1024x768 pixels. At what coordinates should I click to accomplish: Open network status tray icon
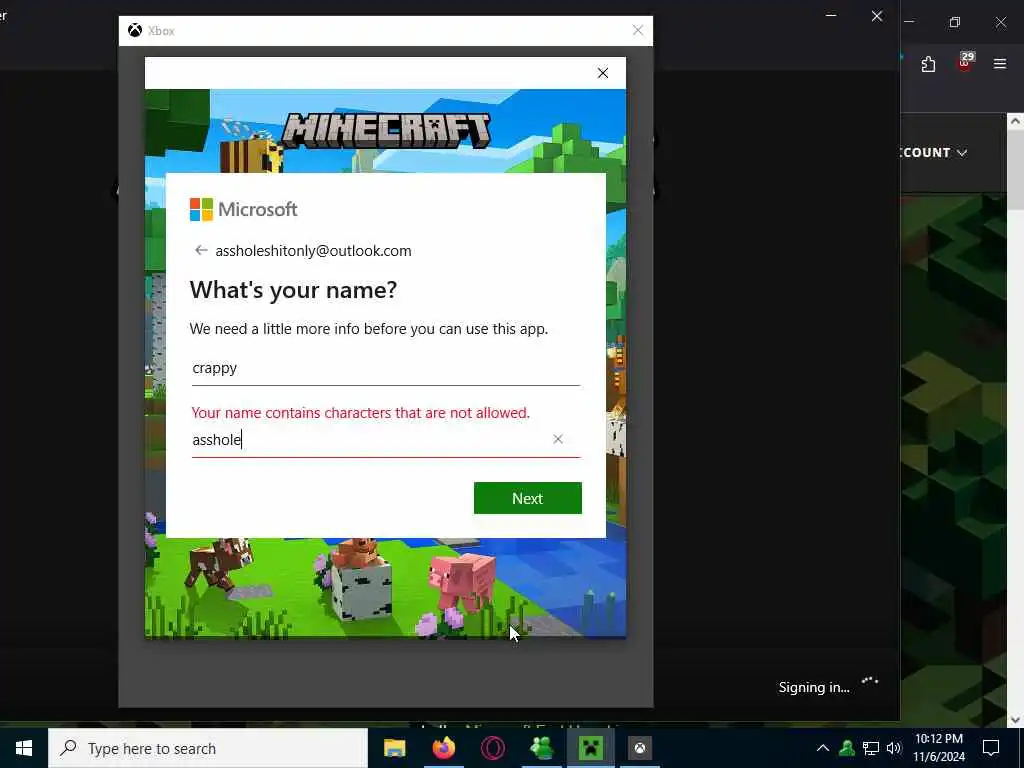point(871,748)
